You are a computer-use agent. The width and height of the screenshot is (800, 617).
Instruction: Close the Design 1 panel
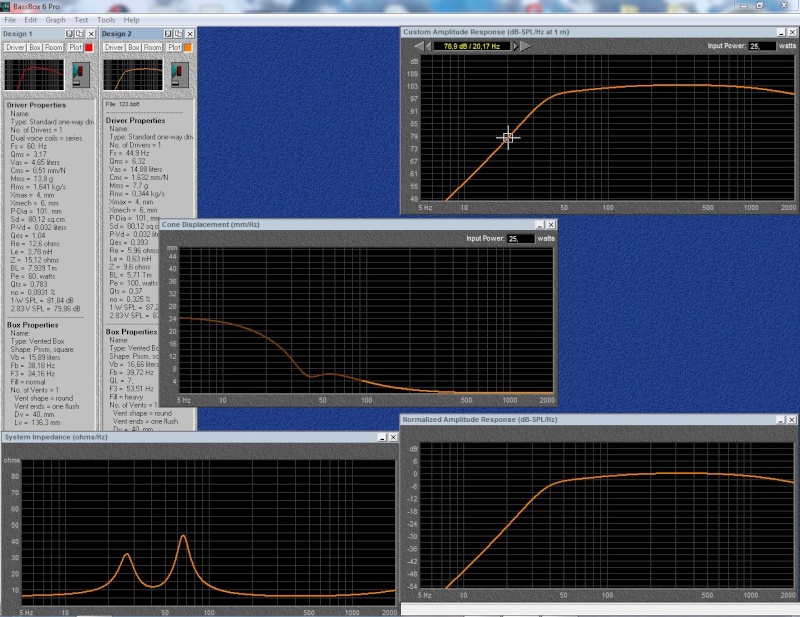click(91, 34)
